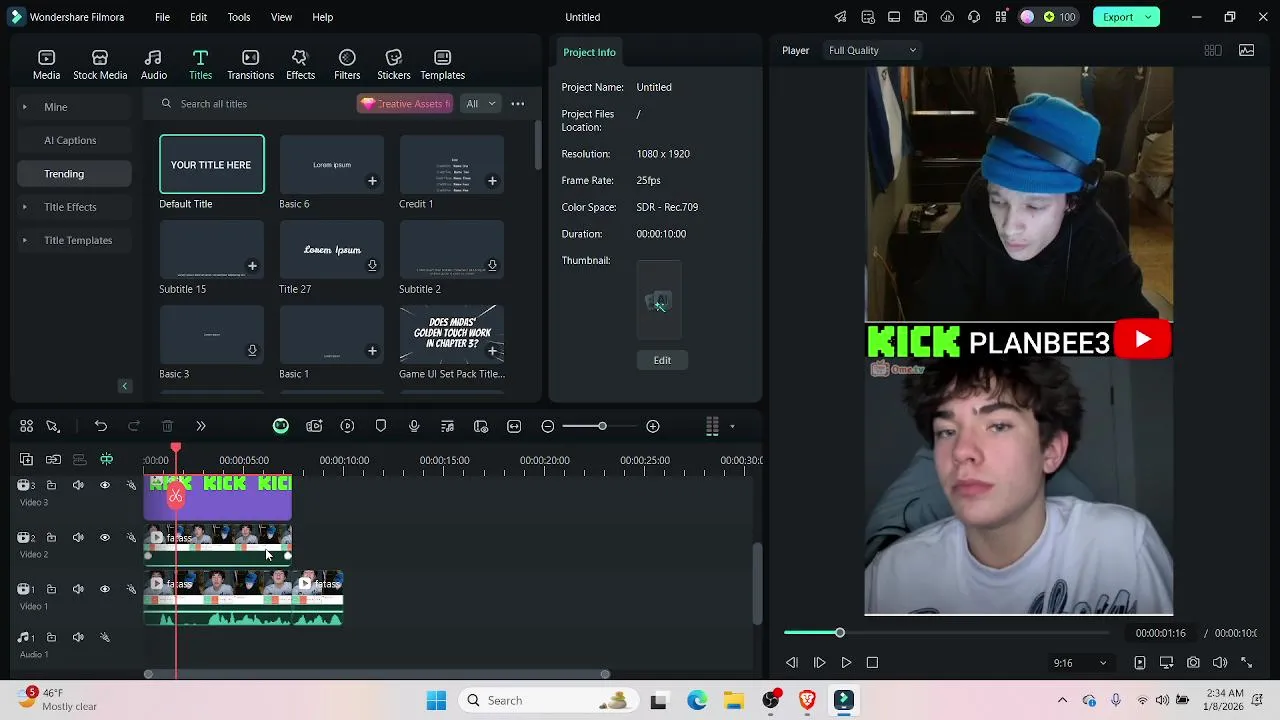Play the preview
Screen dimensions: 1280x720
846,663
